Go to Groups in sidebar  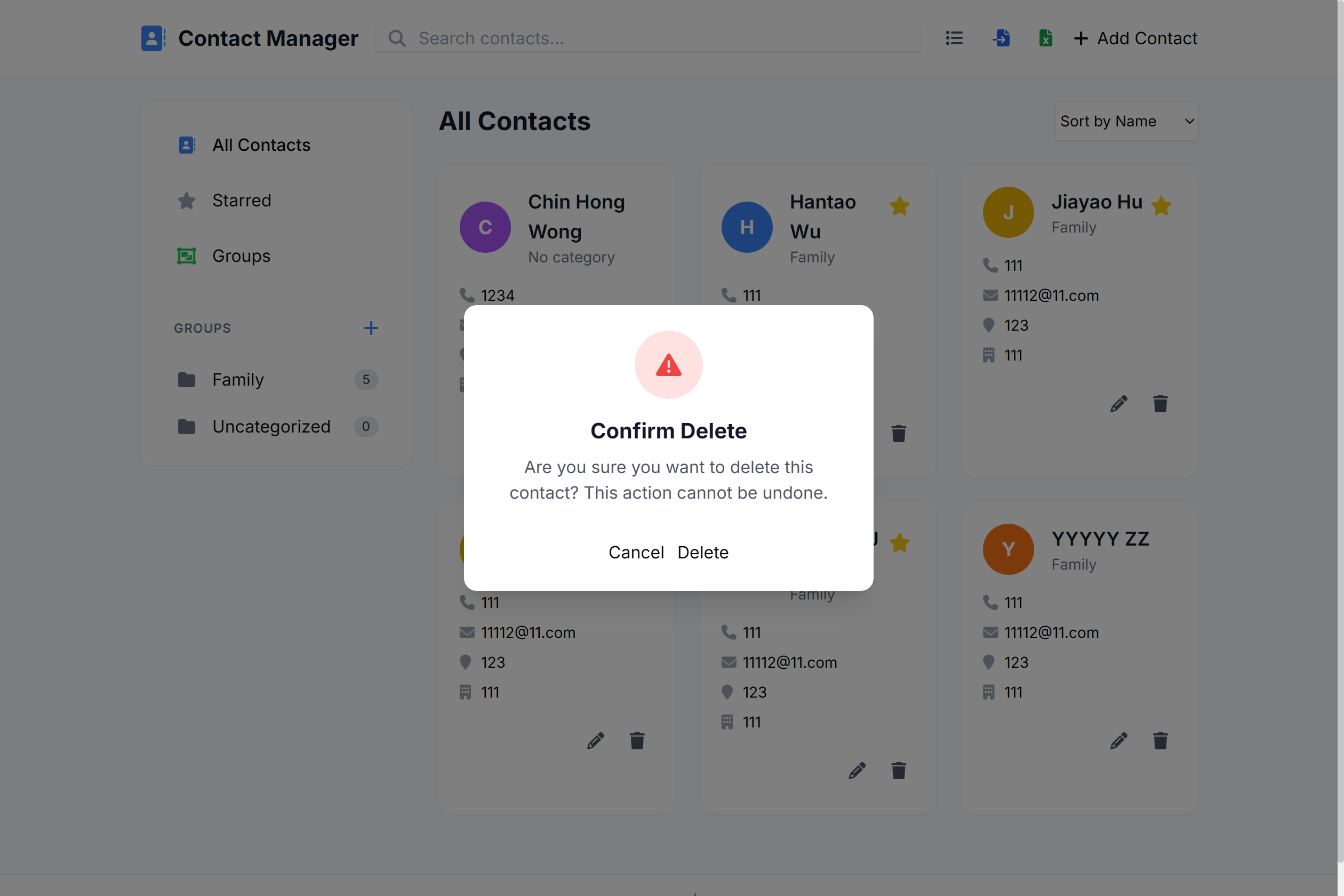(241, 256)
